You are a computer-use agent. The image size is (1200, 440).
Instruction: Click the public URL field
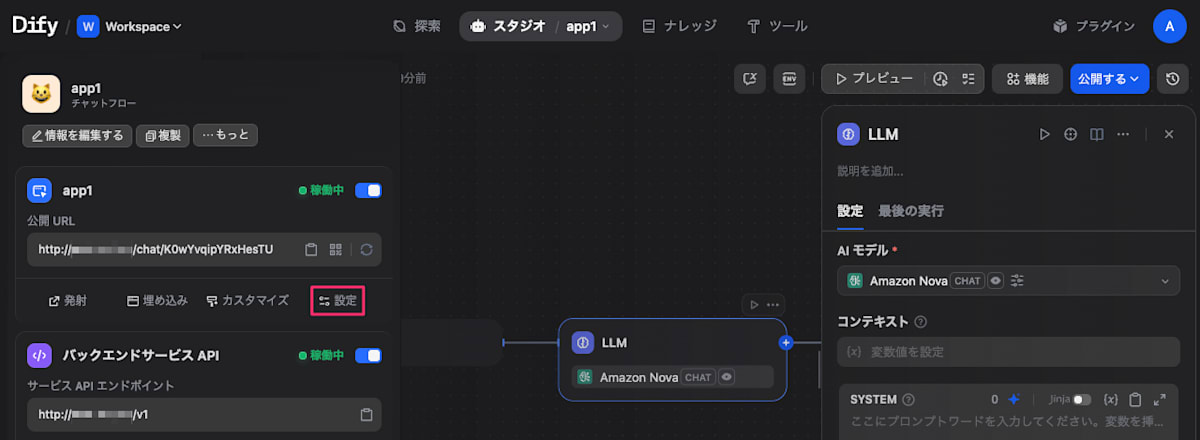point(205,249)
